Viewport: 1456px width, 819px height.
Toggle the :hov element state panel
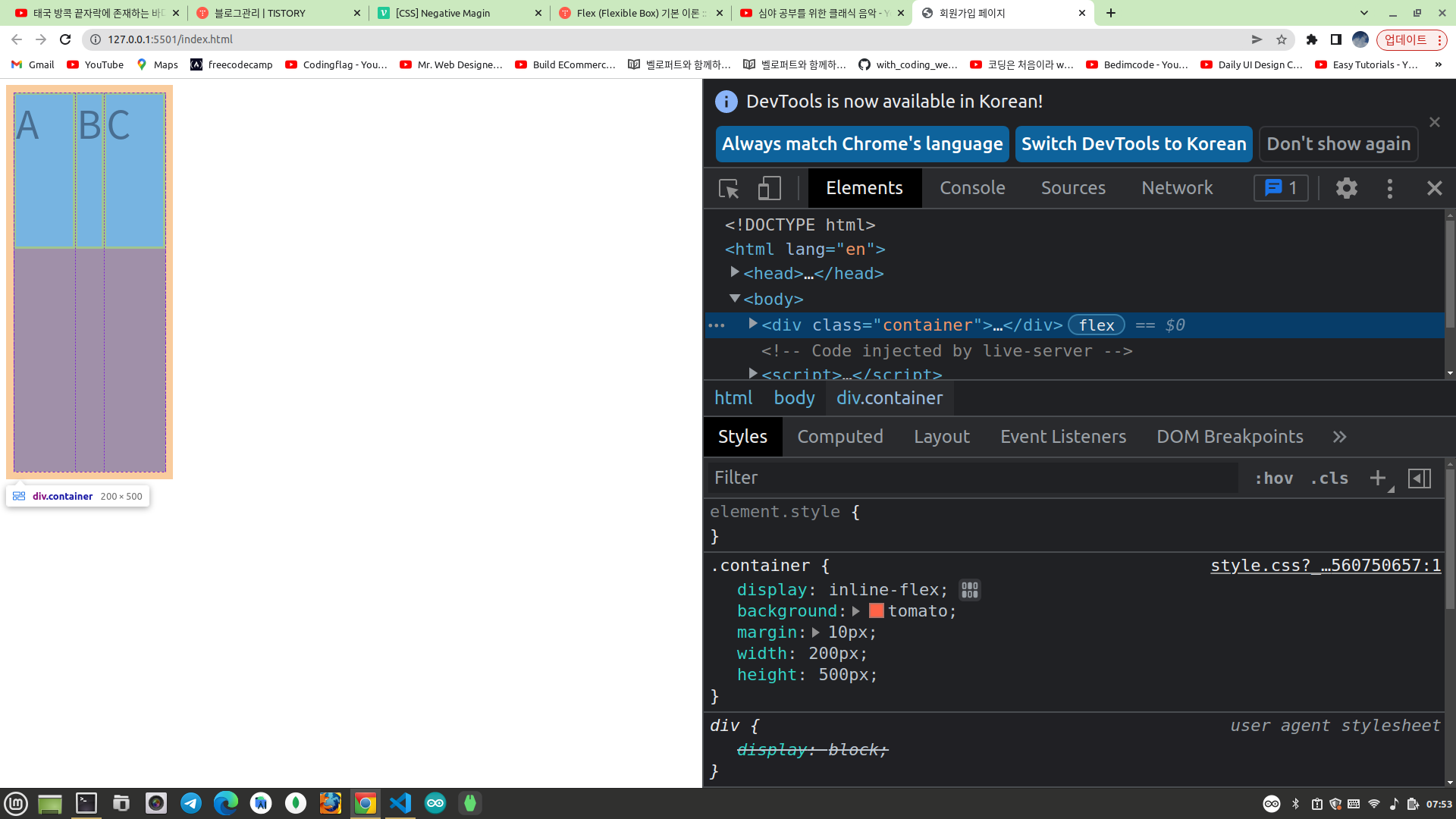[x=1274, y=478]
